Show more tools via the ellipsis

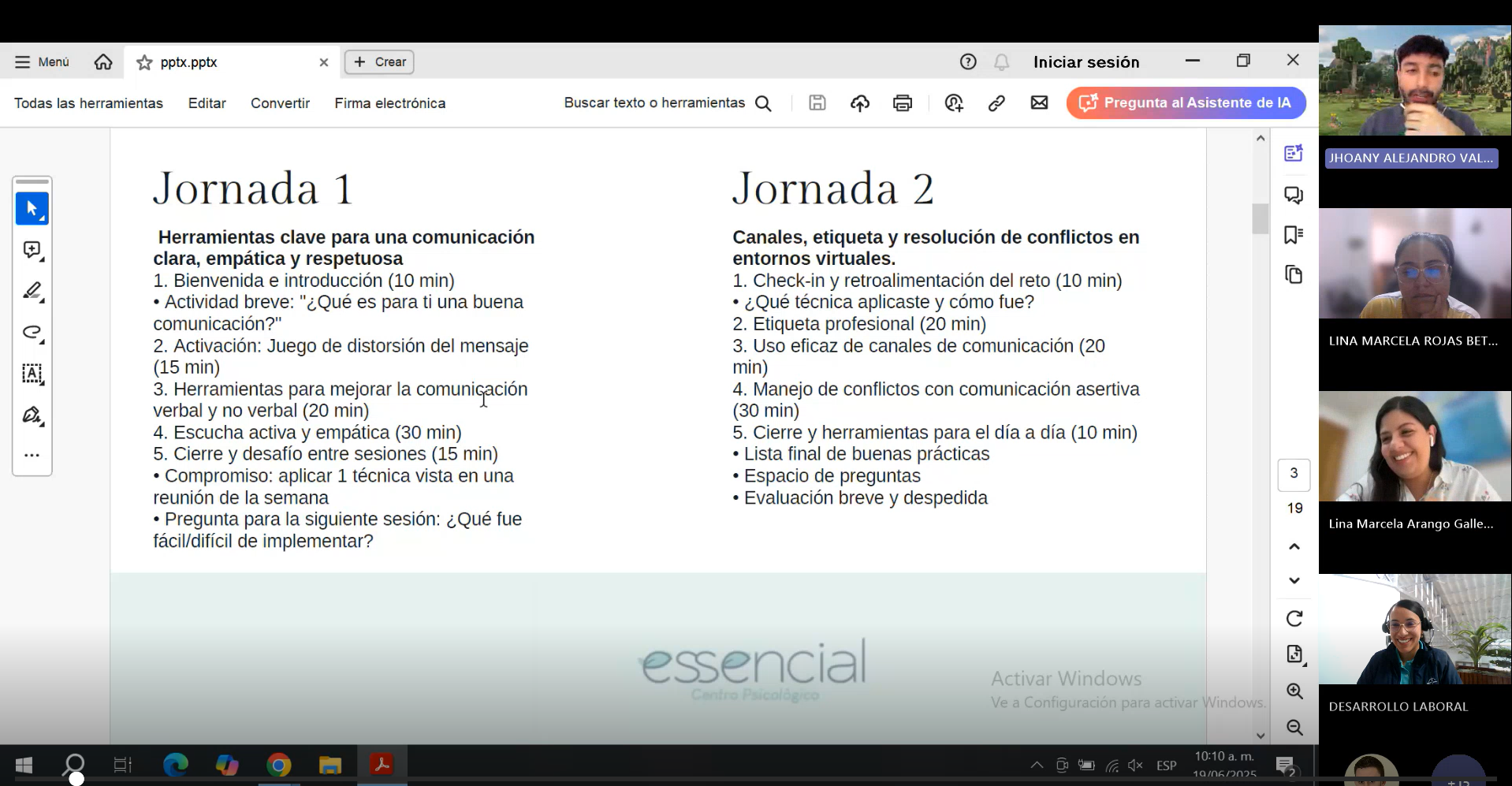tap(32, 456)
